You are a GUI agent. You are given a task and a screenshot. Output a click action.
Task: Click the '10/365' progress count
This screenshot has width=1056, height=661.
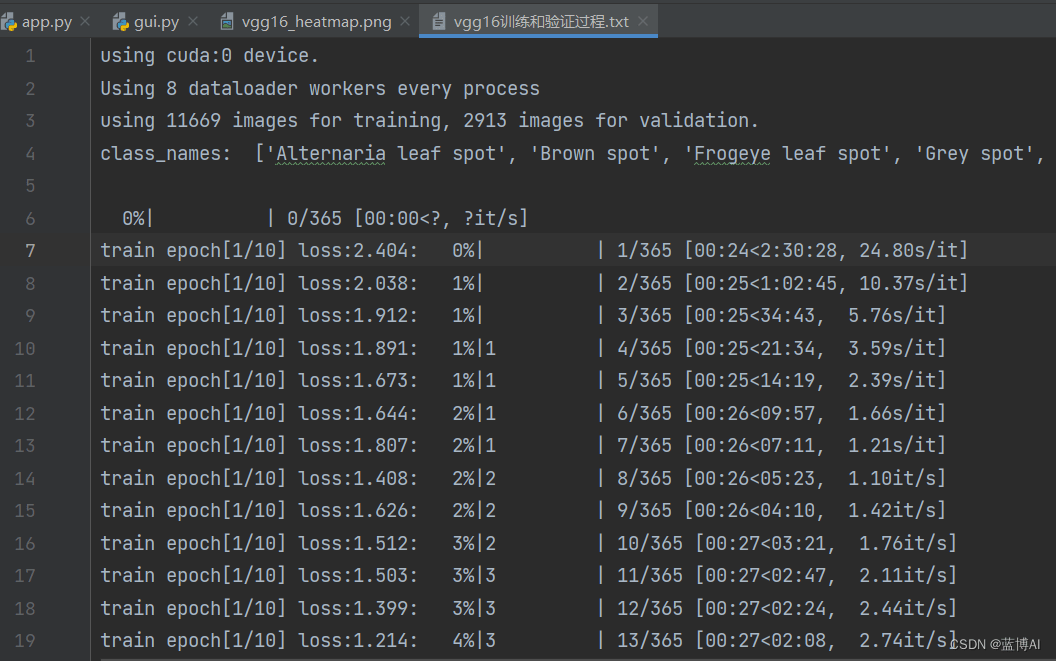(x=650, y=543)
